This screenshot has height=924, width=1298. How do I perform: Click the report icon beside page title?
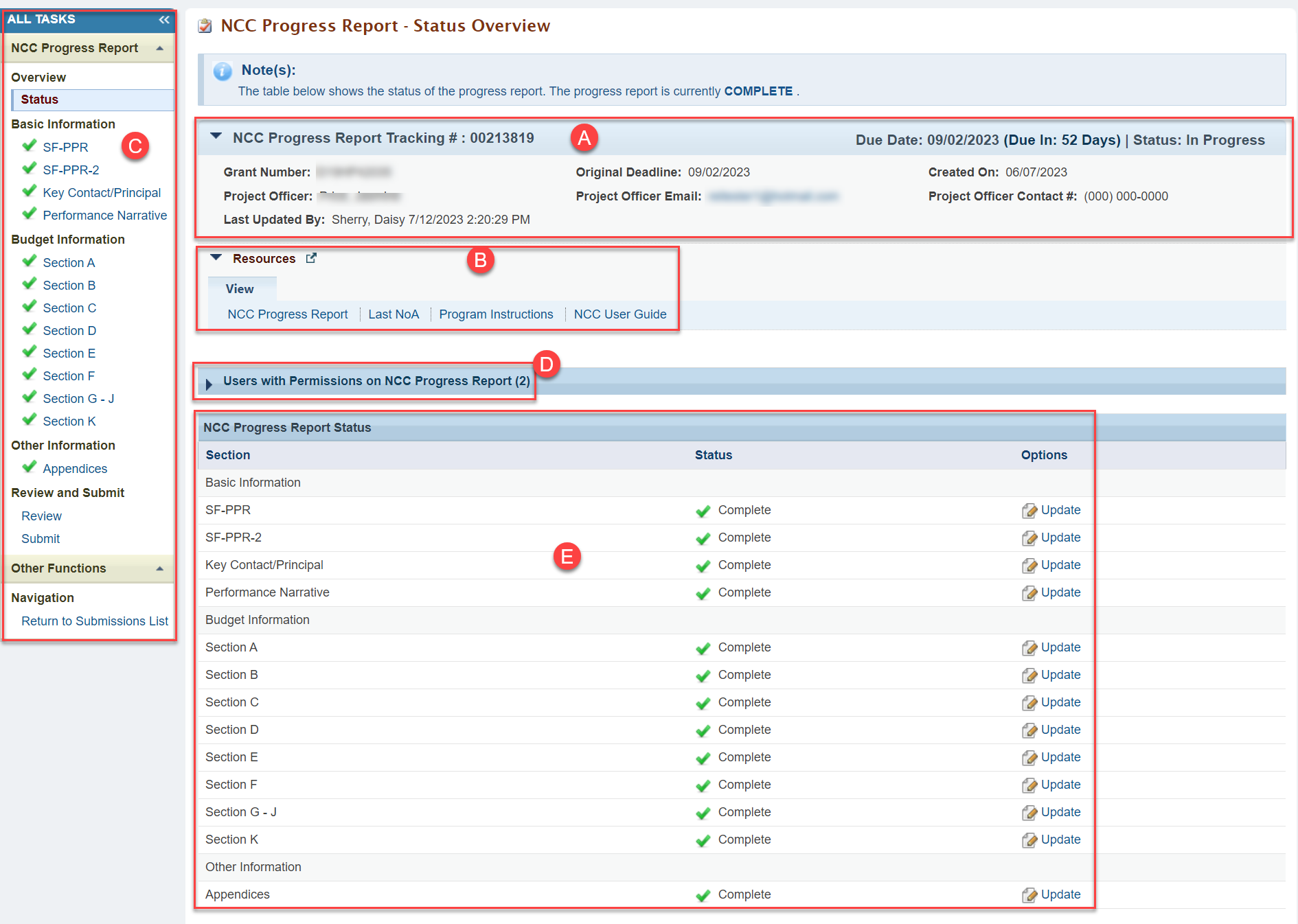point(205,26)
